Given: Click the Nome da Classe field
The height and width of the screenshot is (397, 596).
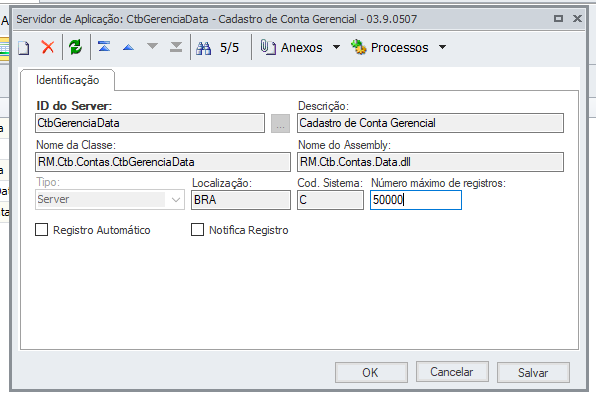Looking at the screenshot, I should (163, 162).
